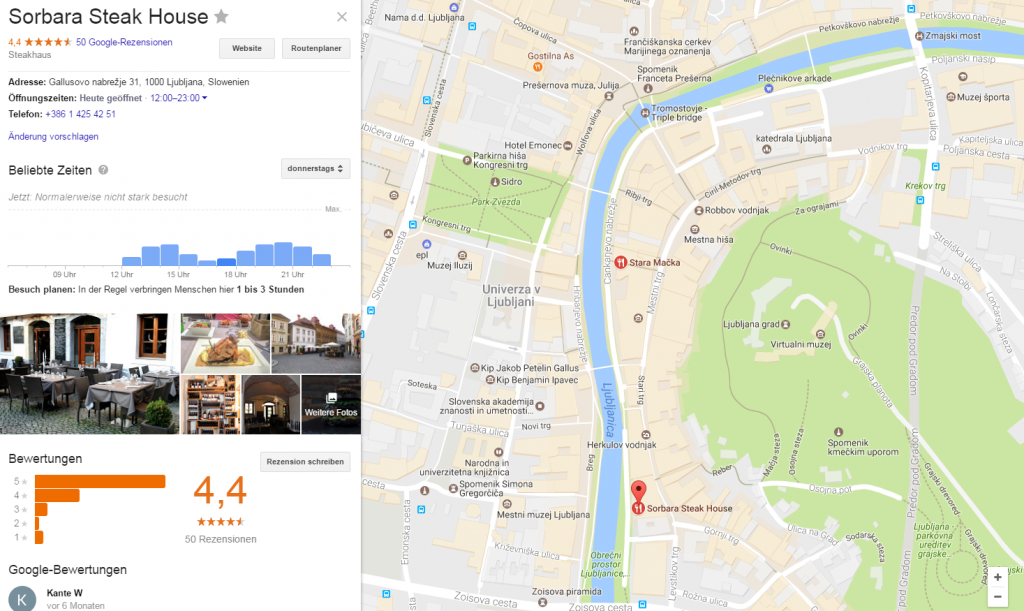This screenshot has height=611, width=1024.
Task: Click Rezension schreiben button
Action: click(x=305, y=462)
